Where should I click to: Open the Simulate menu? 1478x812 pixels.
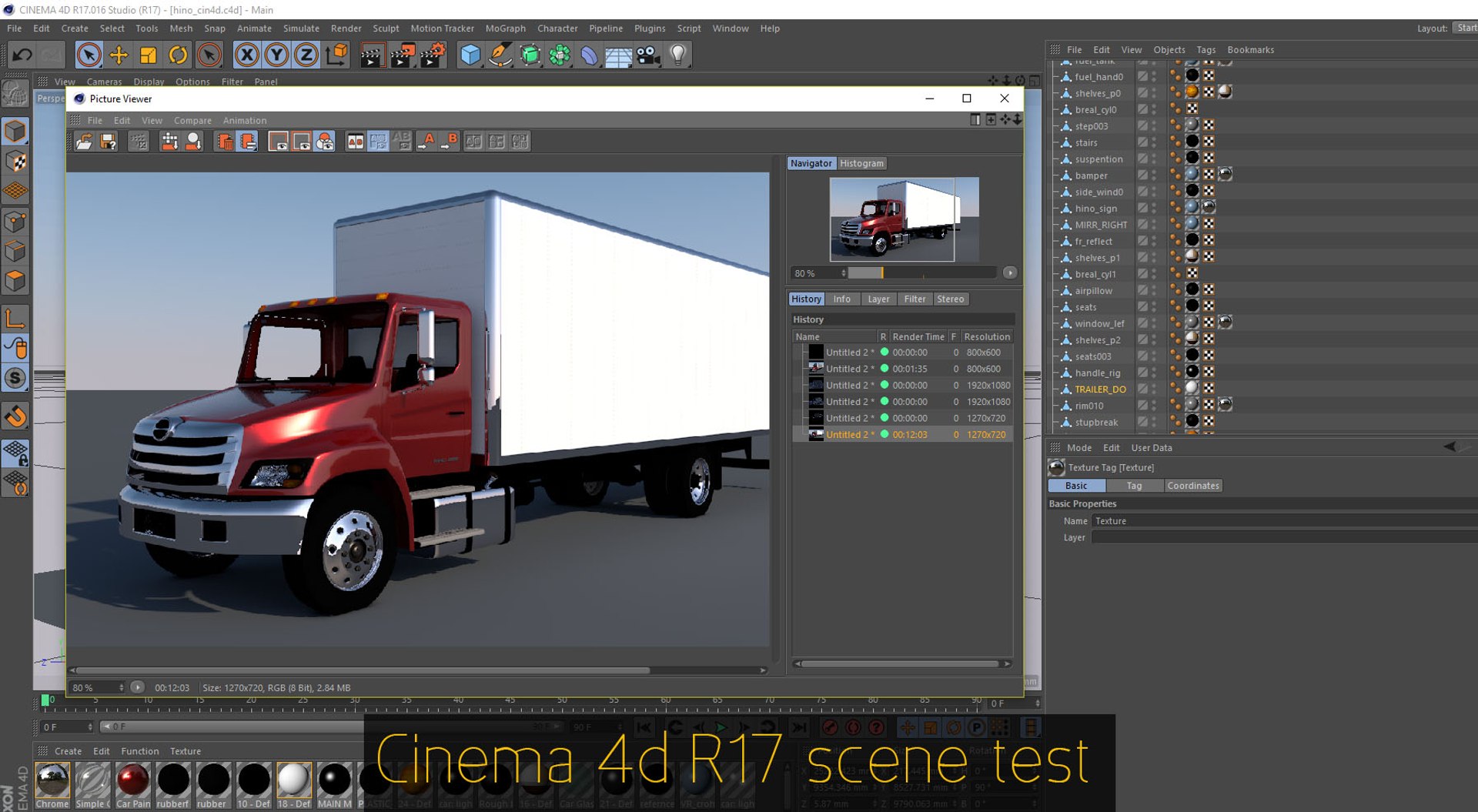point(301,28)
